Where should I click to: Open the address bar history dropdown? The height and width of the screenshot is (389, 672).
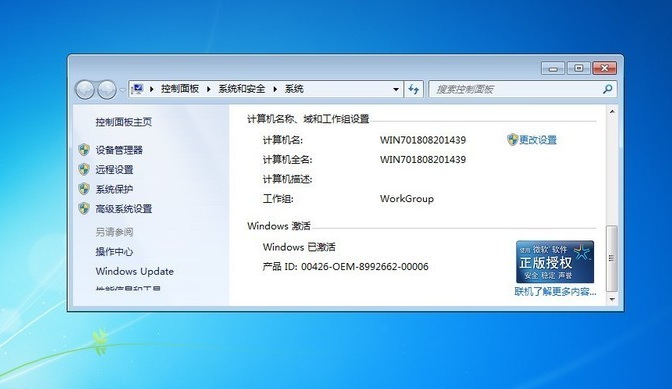(396, 90)
